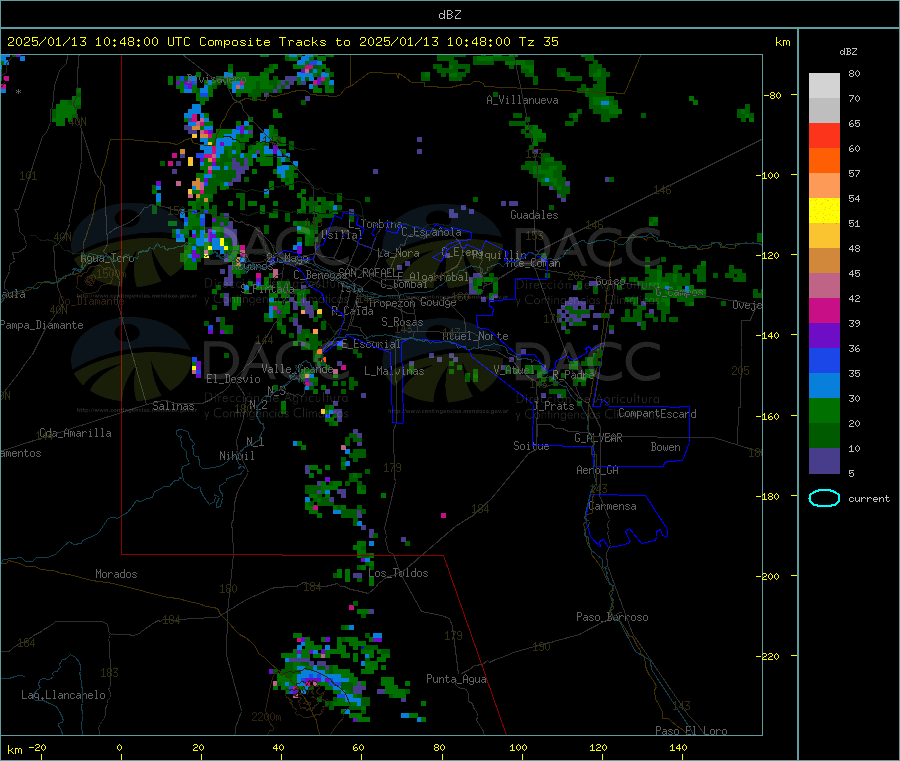Image resolution: width=900 pixels, height=761 pixels.
Task: Click the Aero_GA label
Action: (597, 470)
